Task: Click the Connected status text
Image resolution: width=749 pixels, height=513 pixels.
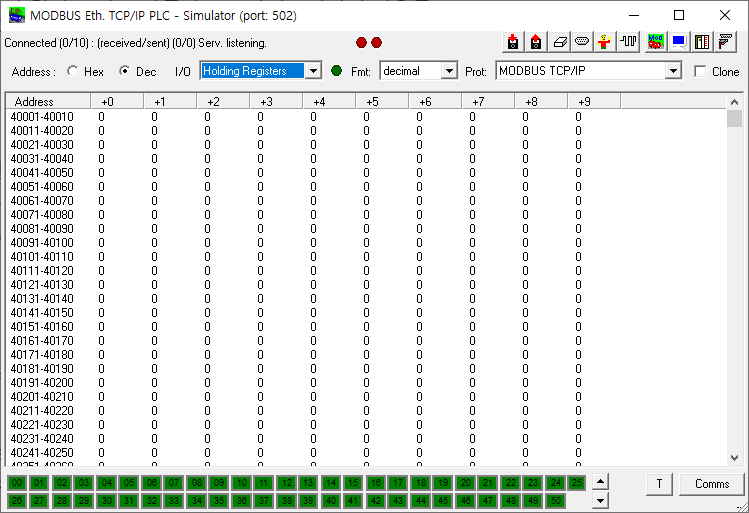Action: pos(135,43)
